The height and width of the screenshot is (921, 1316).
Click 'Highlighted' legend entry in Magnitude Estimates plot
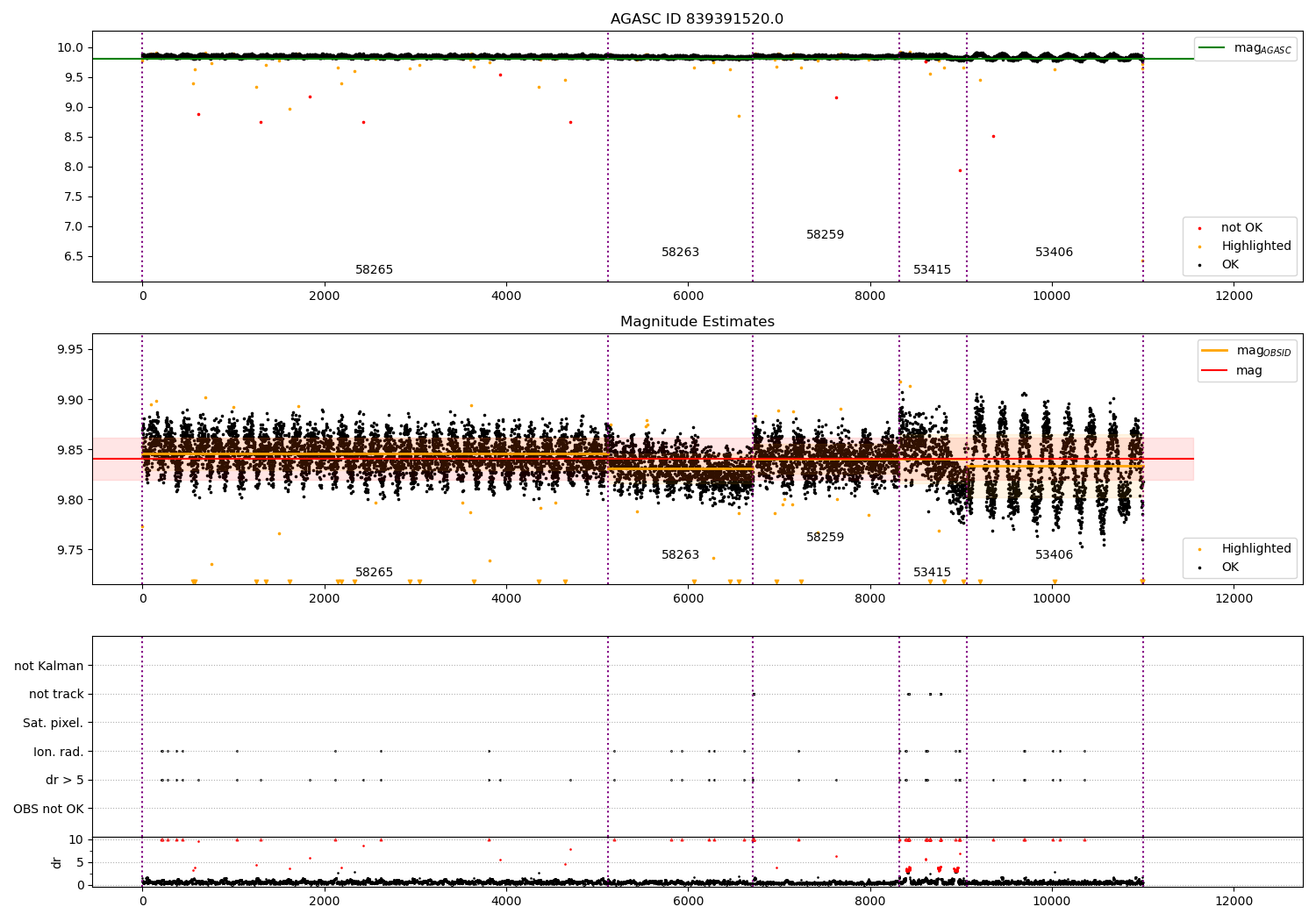1245,549
